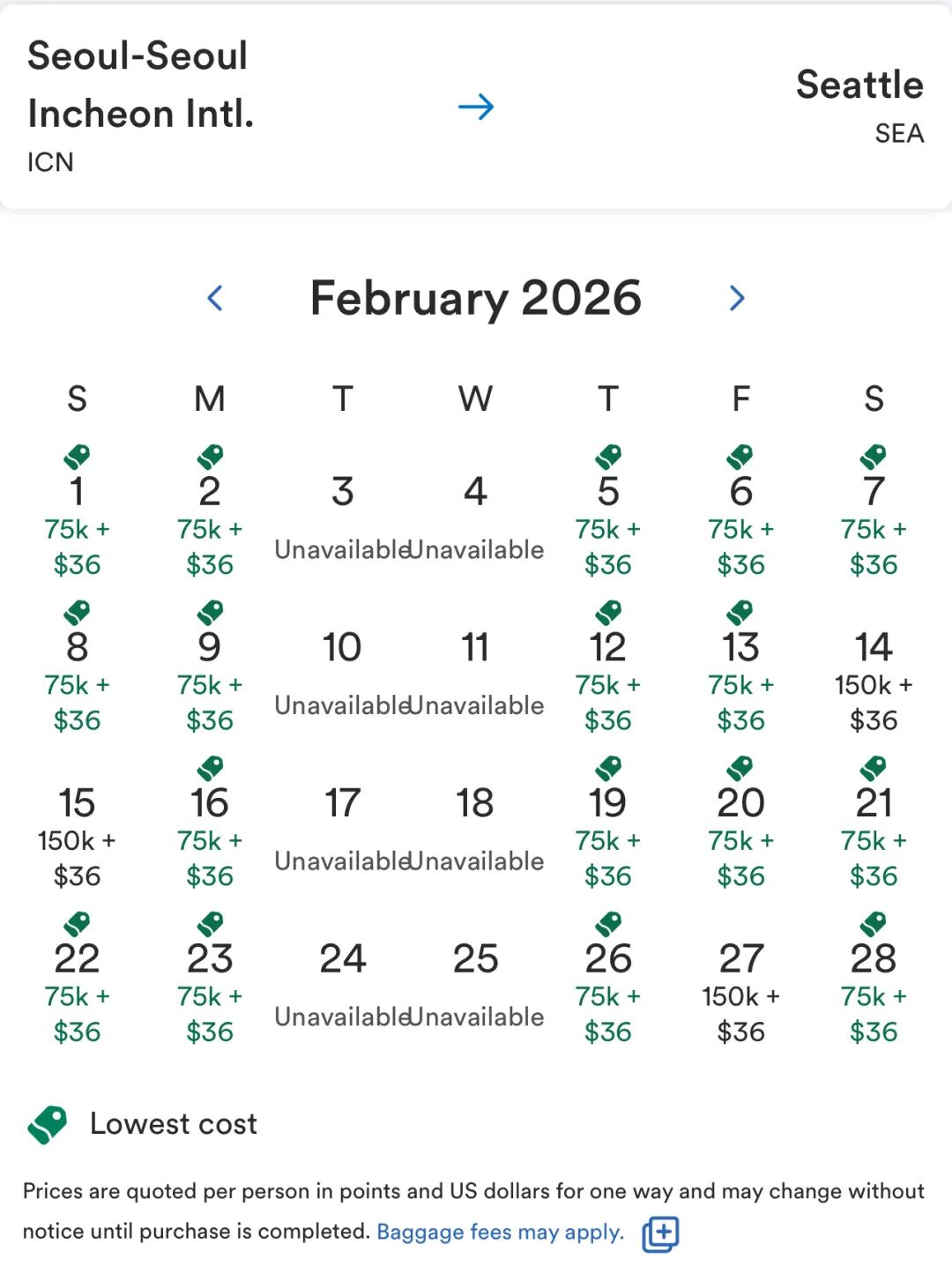Select February 5 at 75k + $36
This screenshot has height=1274, width=952.
(608, 525)
